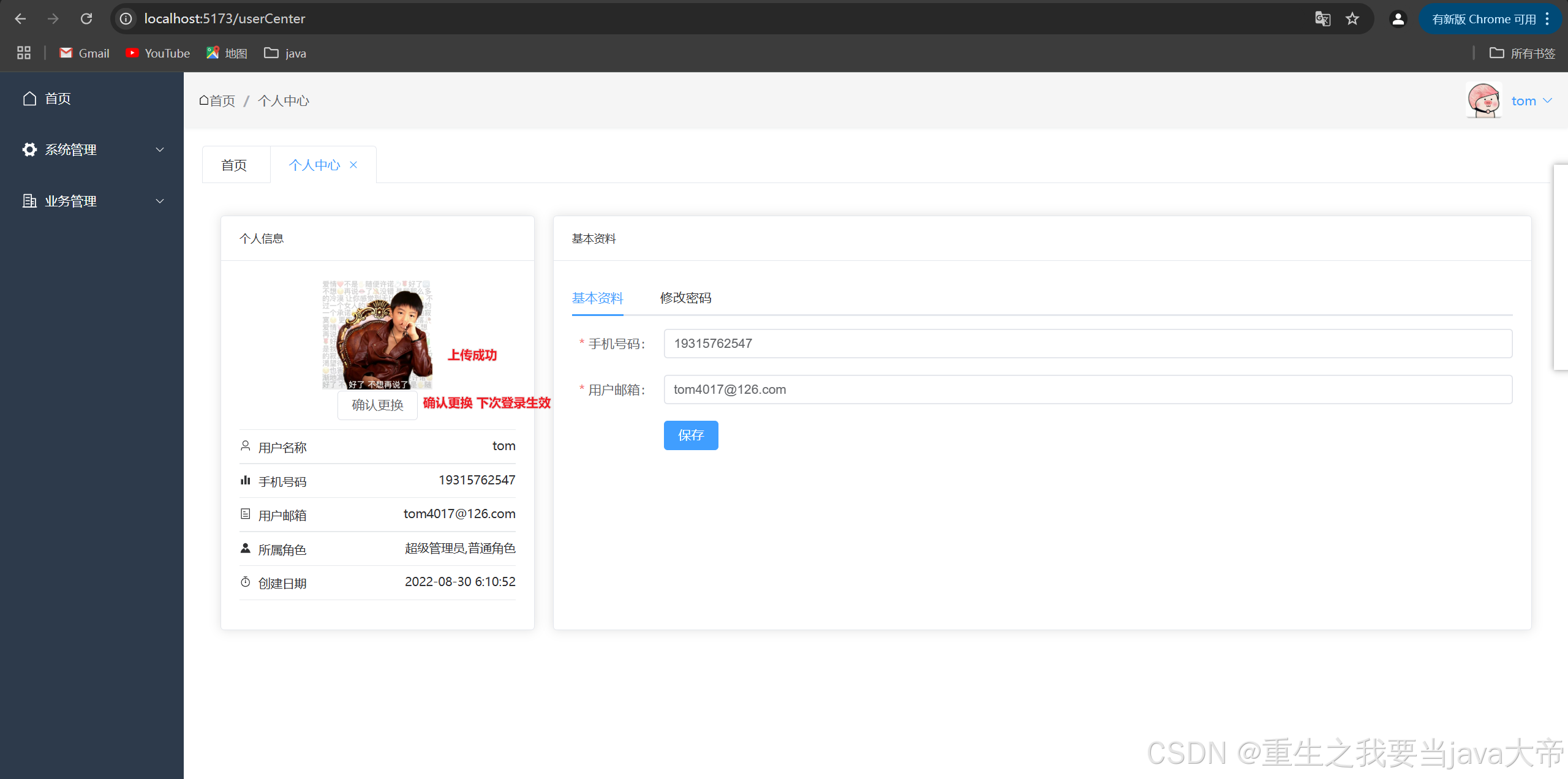Click the 用户邮箱 input field
1568x779 pixels.
point(1087,389)
